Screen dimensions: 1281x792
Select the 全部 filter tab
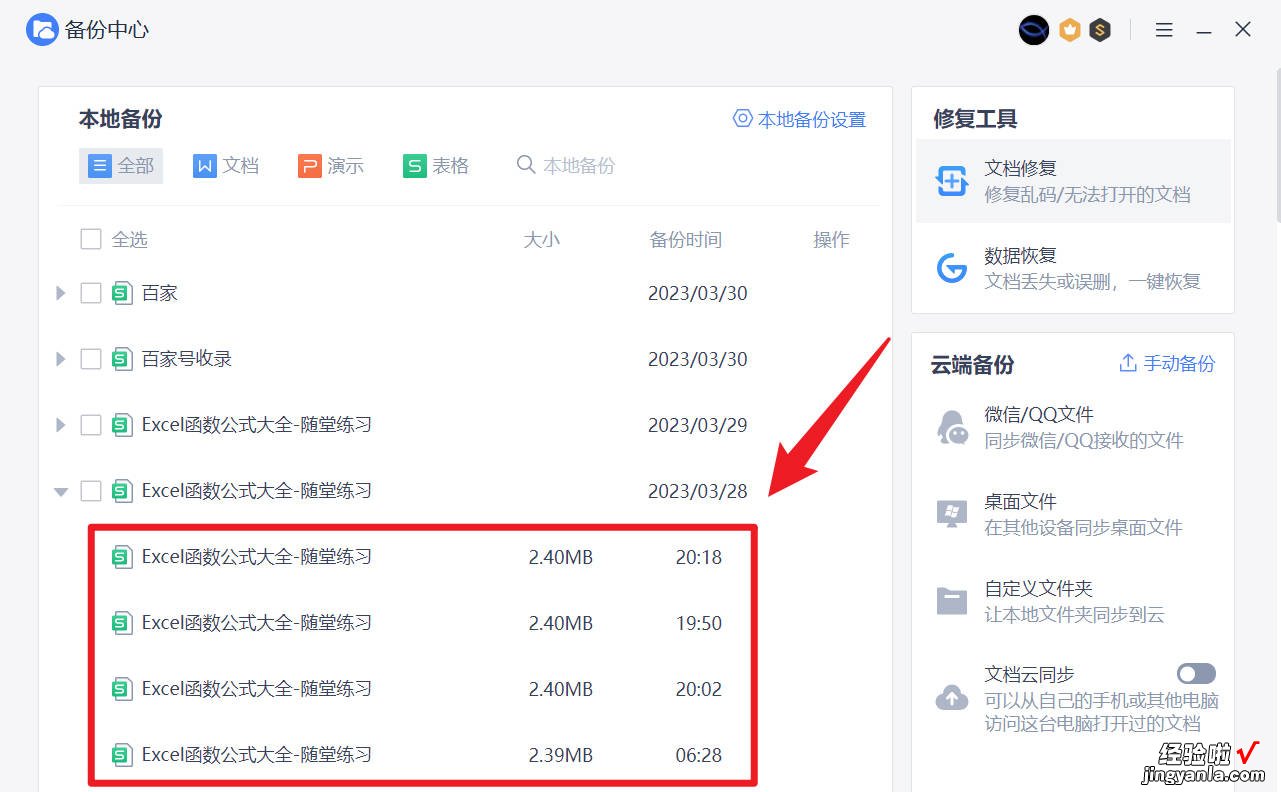pyautogui.click(x=121, y=166)
